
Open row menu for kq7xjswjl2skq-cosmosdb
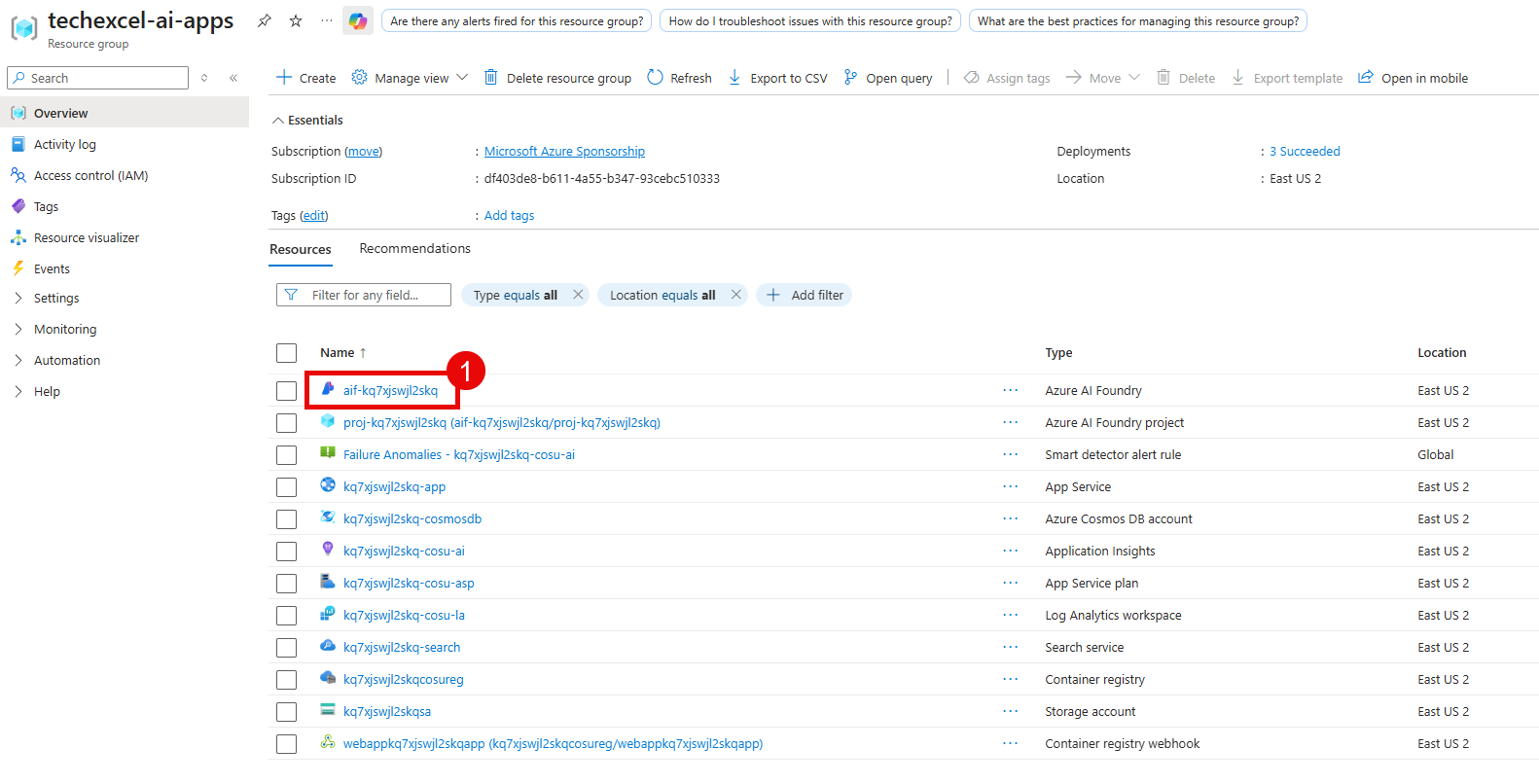coord(1011,518)
